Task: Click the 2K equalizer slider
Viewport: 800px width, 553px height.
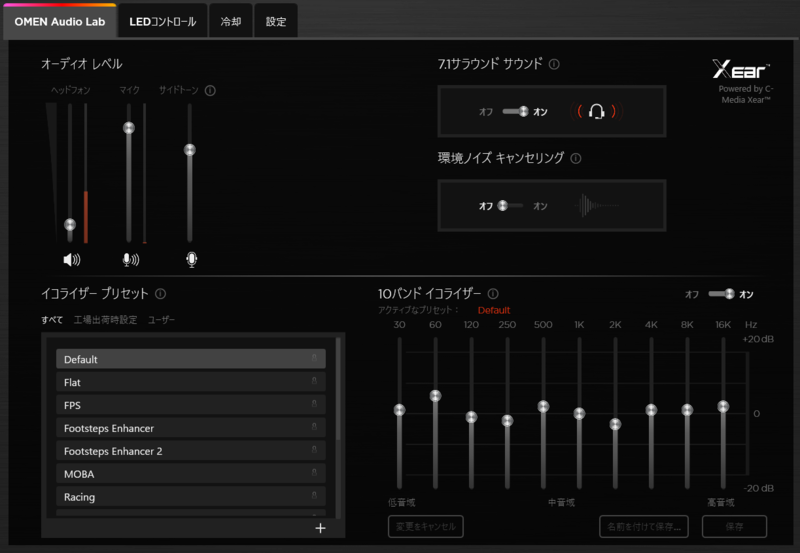Action: click(x=615, y=424)
